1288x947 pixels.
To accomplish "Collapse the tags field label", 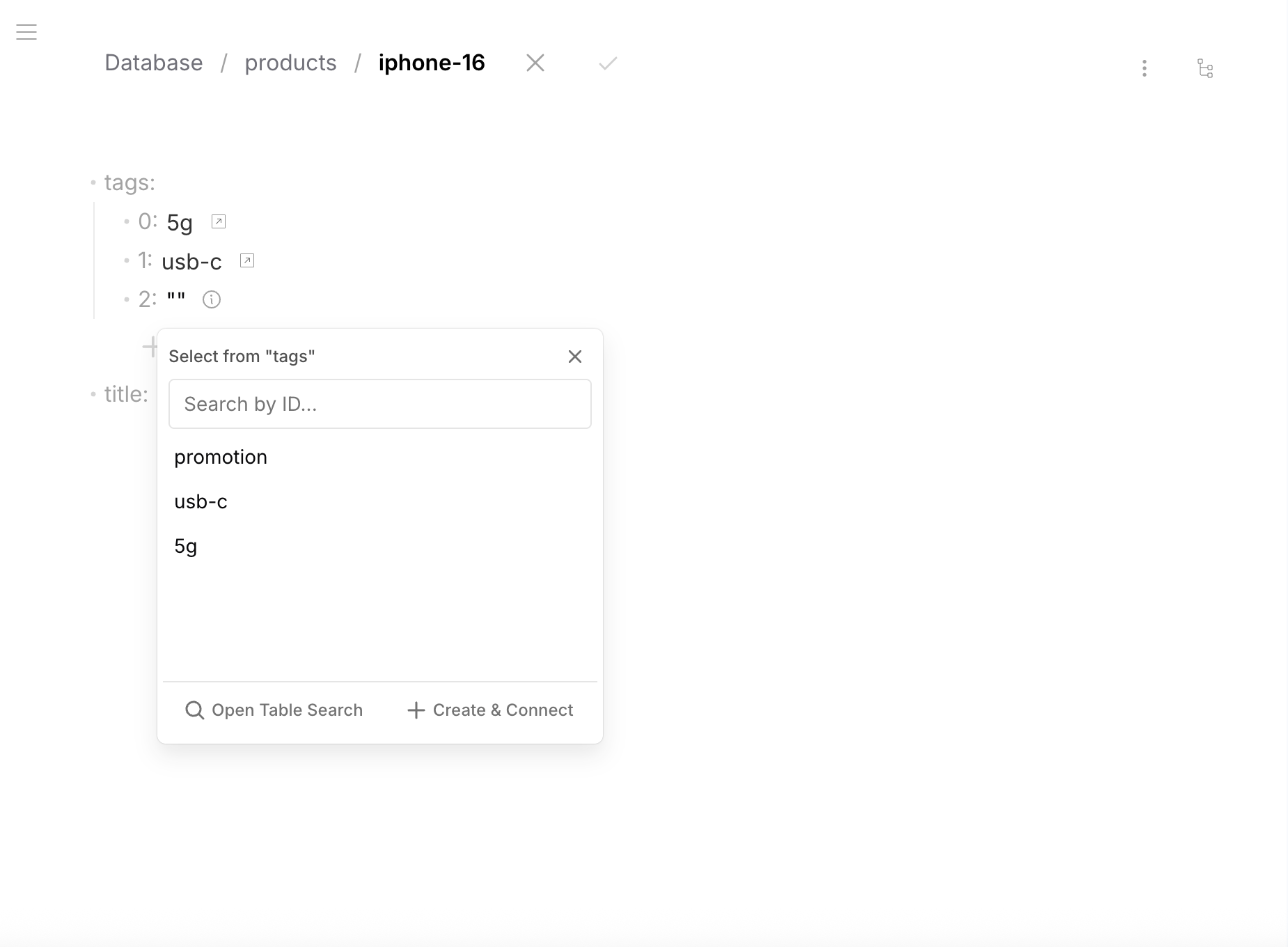I will [129, 182].
